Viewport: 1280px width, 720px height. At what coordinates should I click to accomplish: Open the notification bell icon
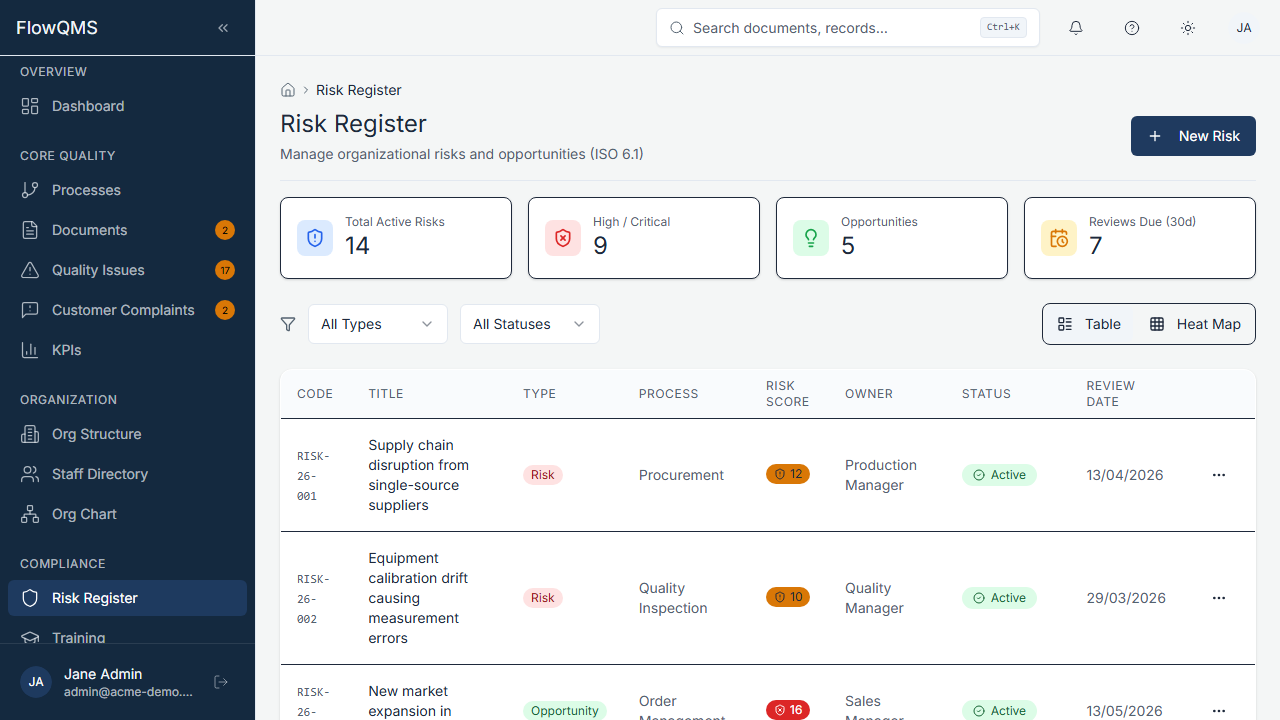[1076, 27]
